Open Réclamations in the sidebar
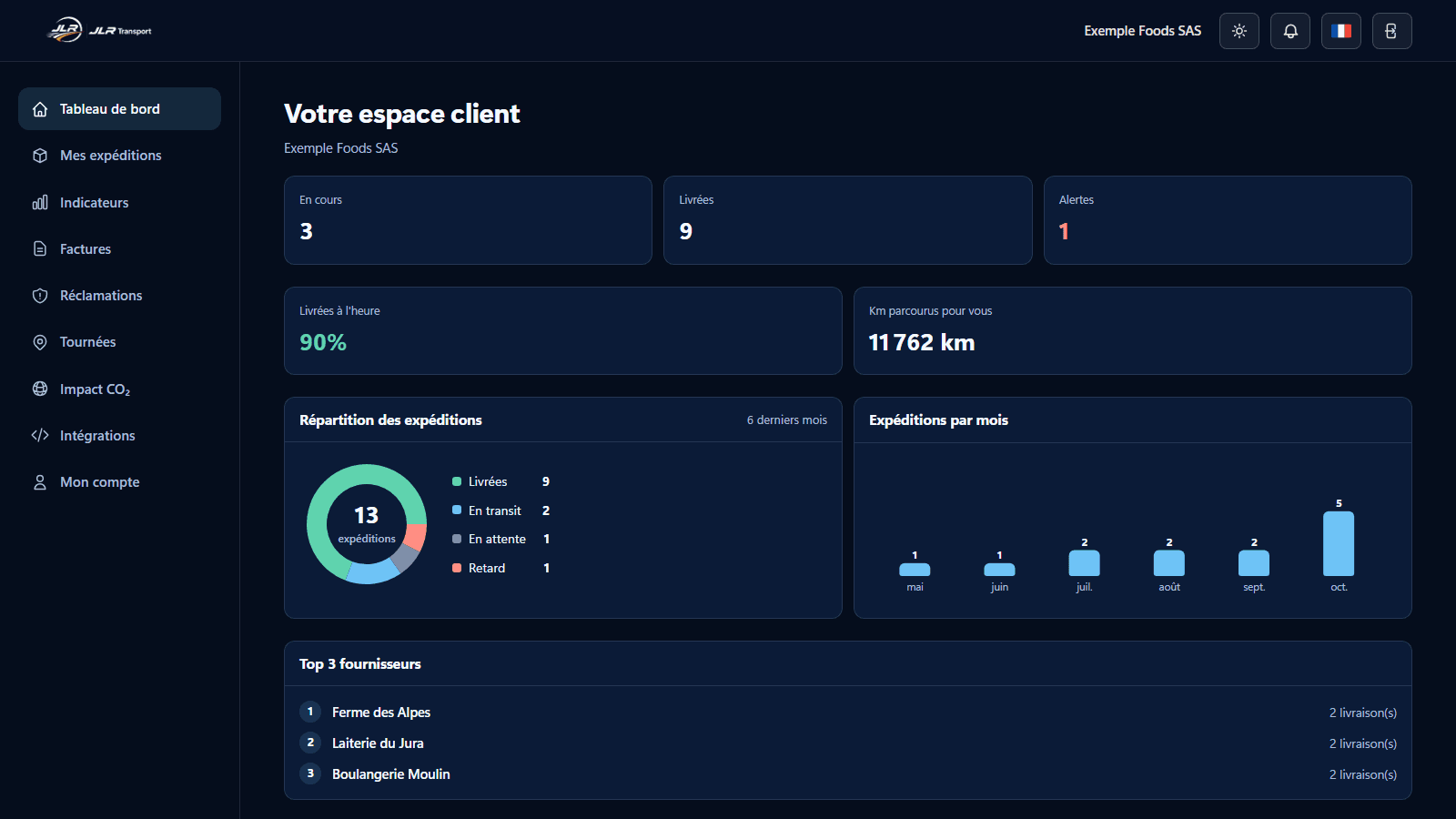 [x=119, y=296]
